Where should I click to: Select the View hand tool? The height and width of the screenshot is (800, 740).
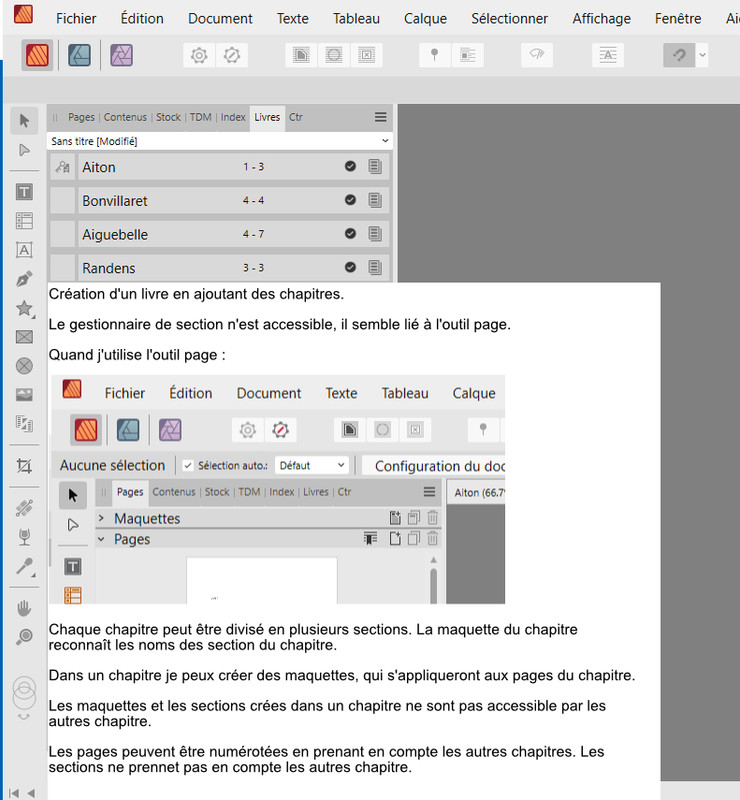click(x=24, y=608)
